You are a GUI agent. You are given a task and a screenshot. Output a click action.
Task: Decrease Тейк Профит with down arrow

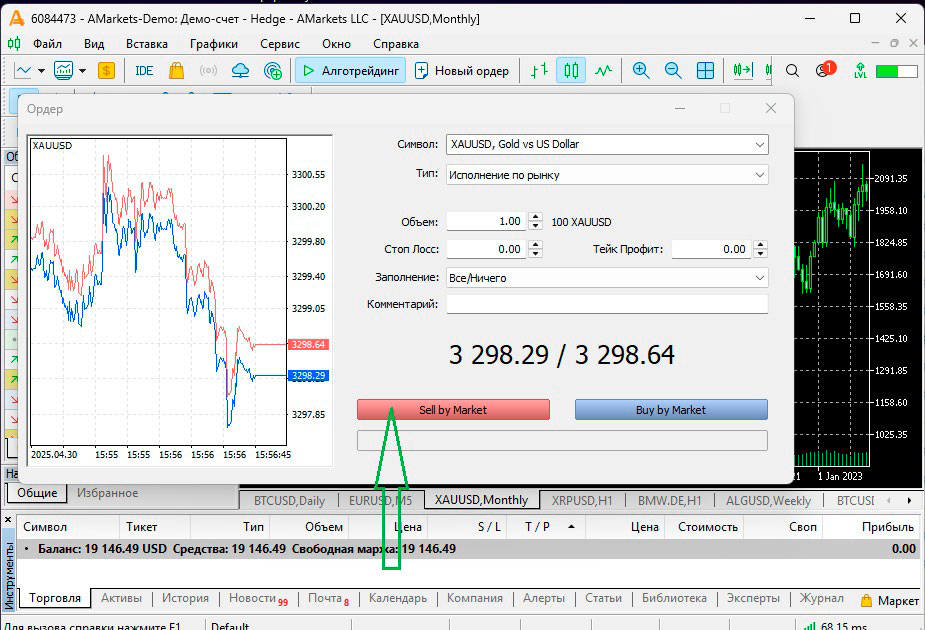[760, 254]
